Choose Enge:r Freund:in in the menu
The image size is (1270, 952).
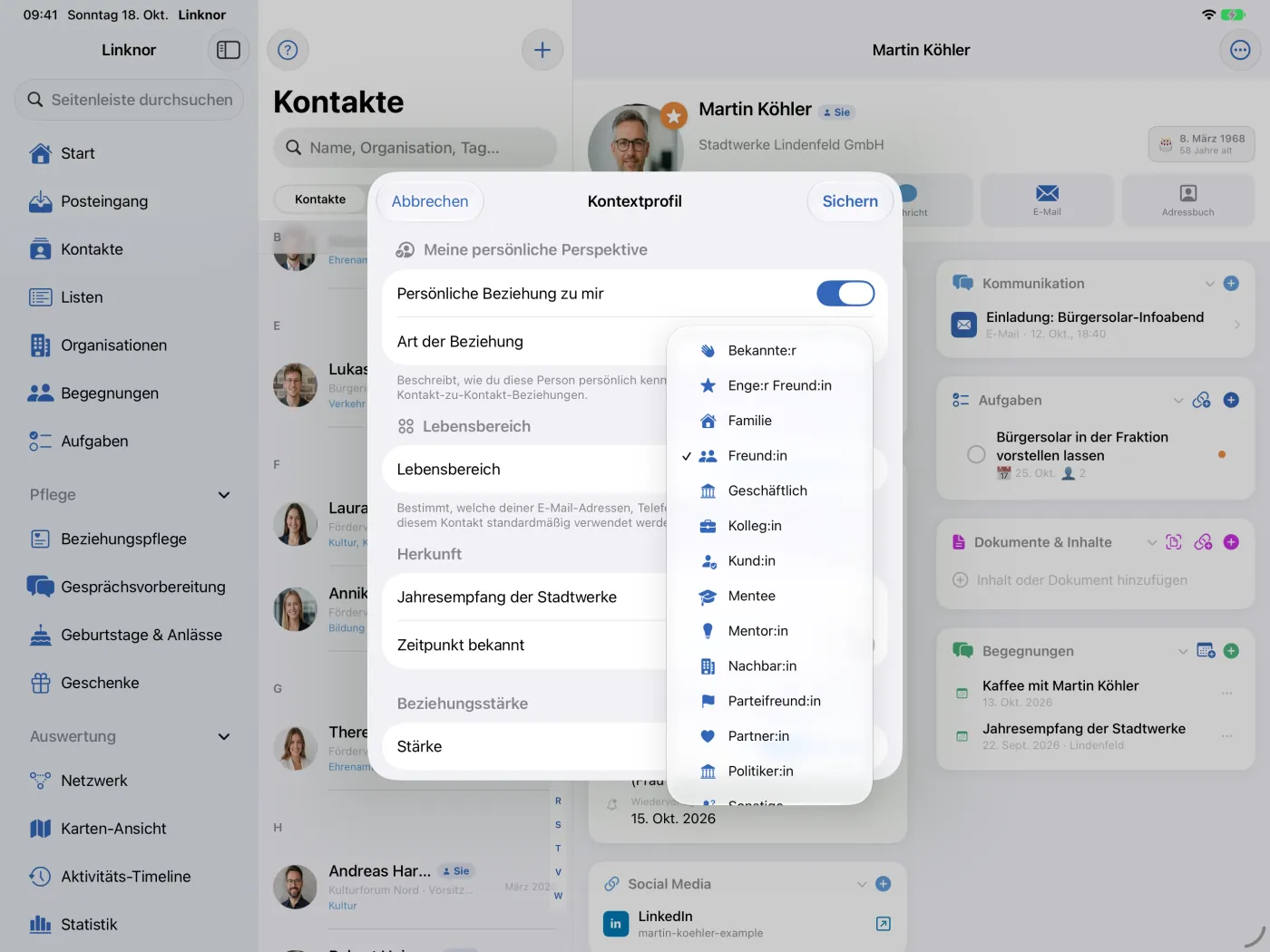769,385
